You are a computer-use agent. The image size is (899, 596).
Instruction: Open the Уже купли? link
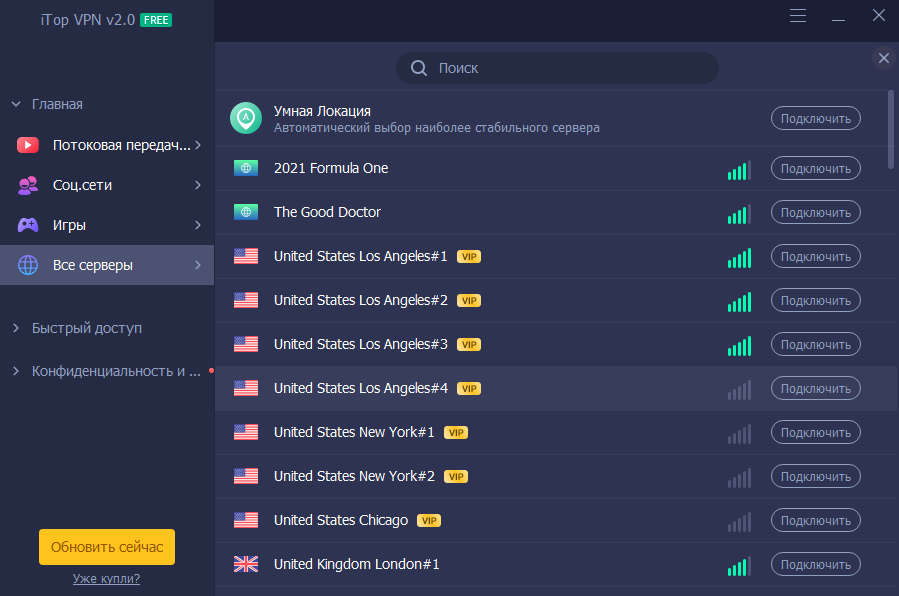(x=106, y=579)
